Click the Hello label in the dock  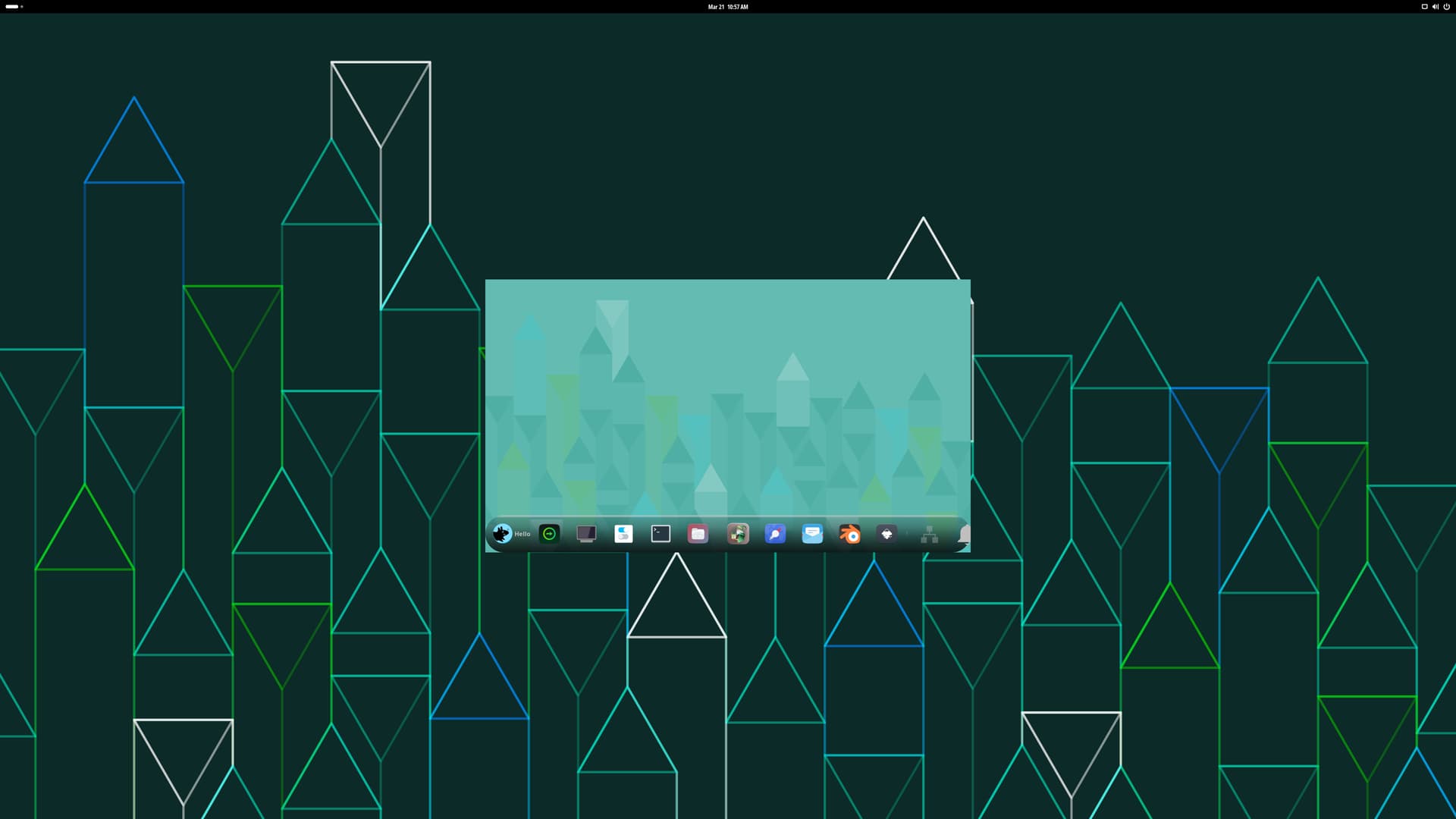tap(522, 535)
